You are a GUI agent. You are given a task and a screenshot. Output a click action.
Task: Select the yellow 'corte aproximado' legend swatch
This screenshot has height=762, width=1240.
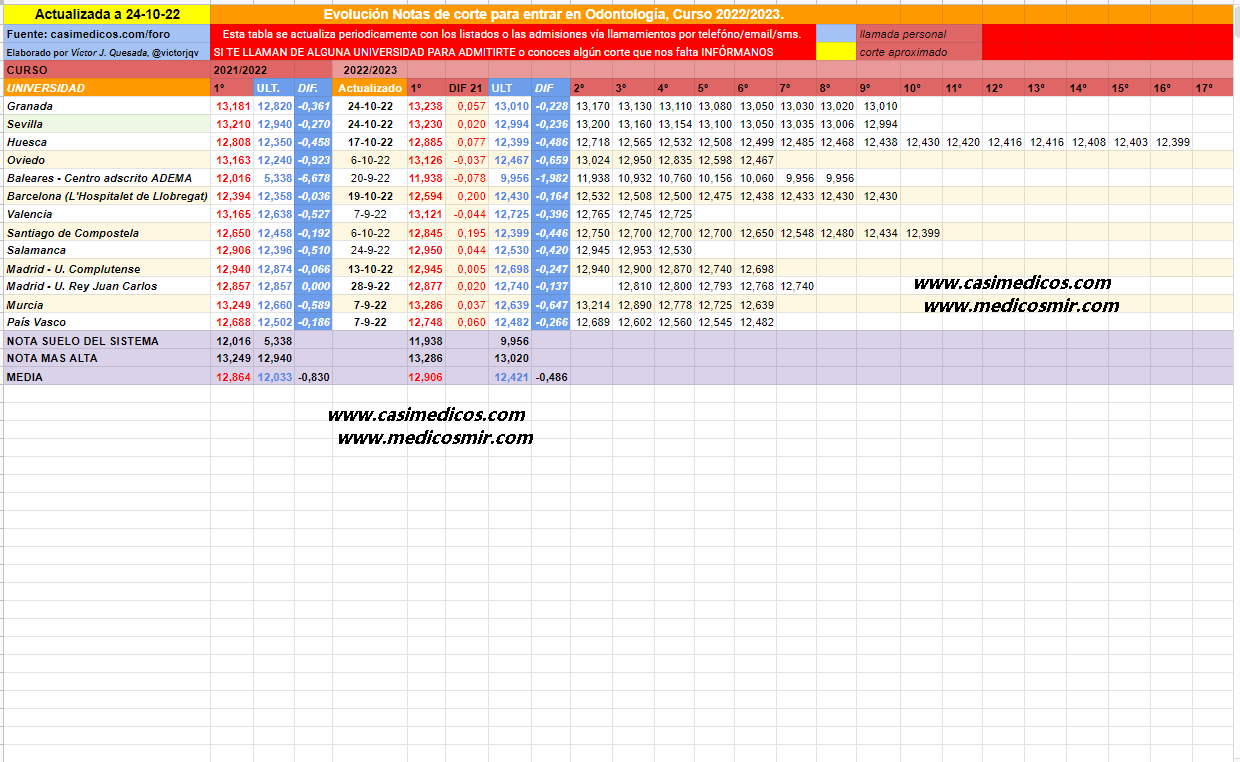(x=835, y=52)
